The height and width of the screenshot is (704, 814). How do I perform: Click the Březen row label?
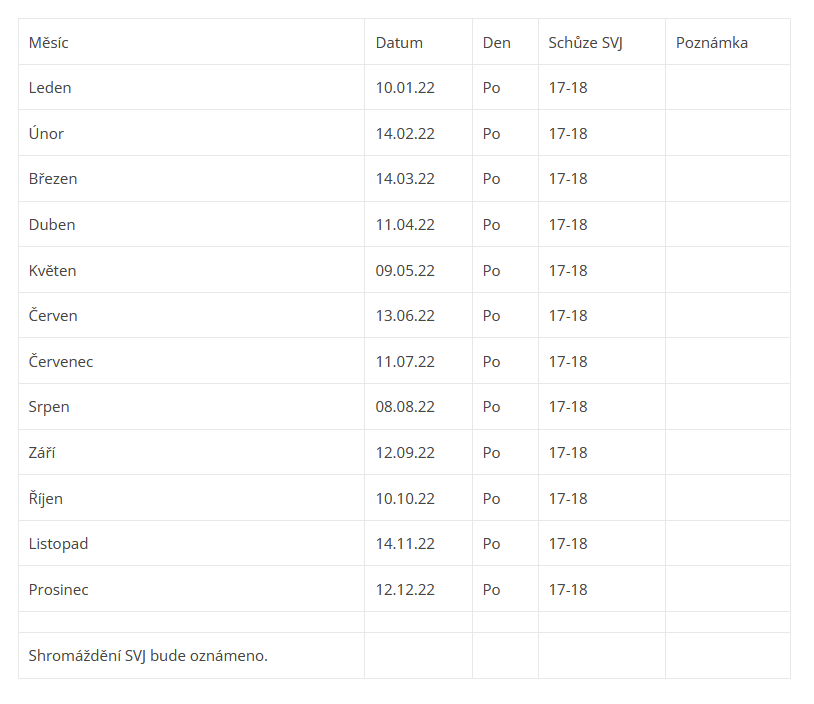(53, 179)
